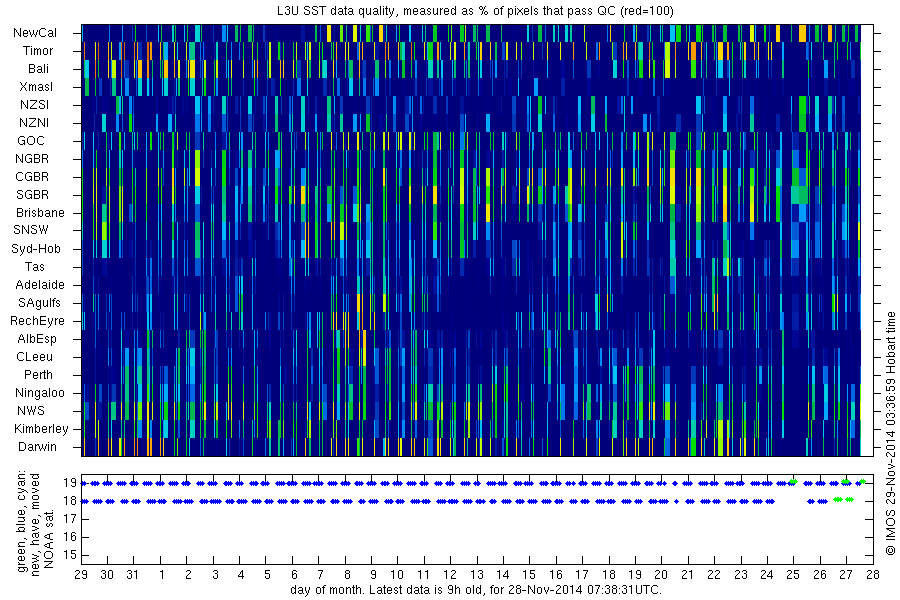Select the Ningaloo row label
Screen dimensions: 900x600
point(40,393)
